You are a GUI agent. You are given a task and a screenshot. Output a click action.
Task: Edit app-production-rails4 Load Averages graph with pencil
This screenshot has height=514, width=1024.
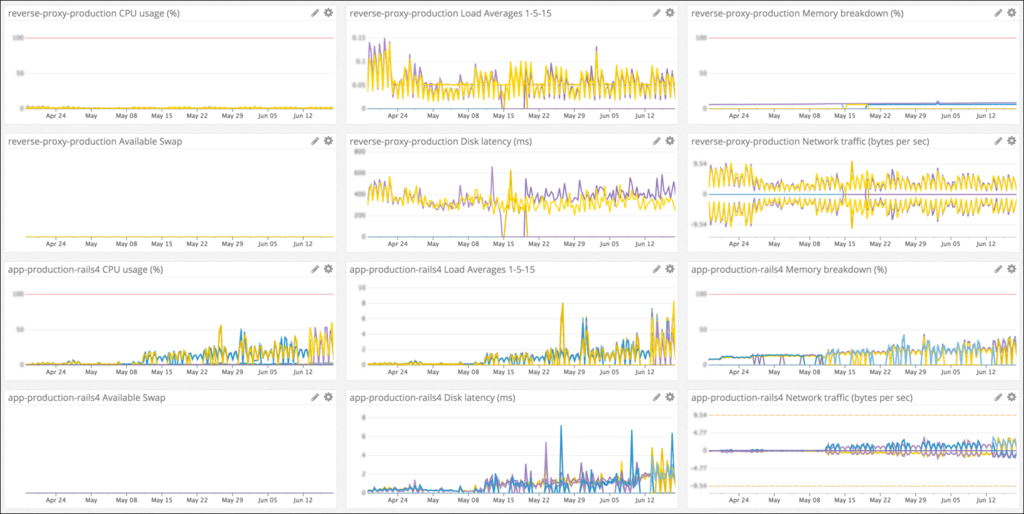click(656, 268)
